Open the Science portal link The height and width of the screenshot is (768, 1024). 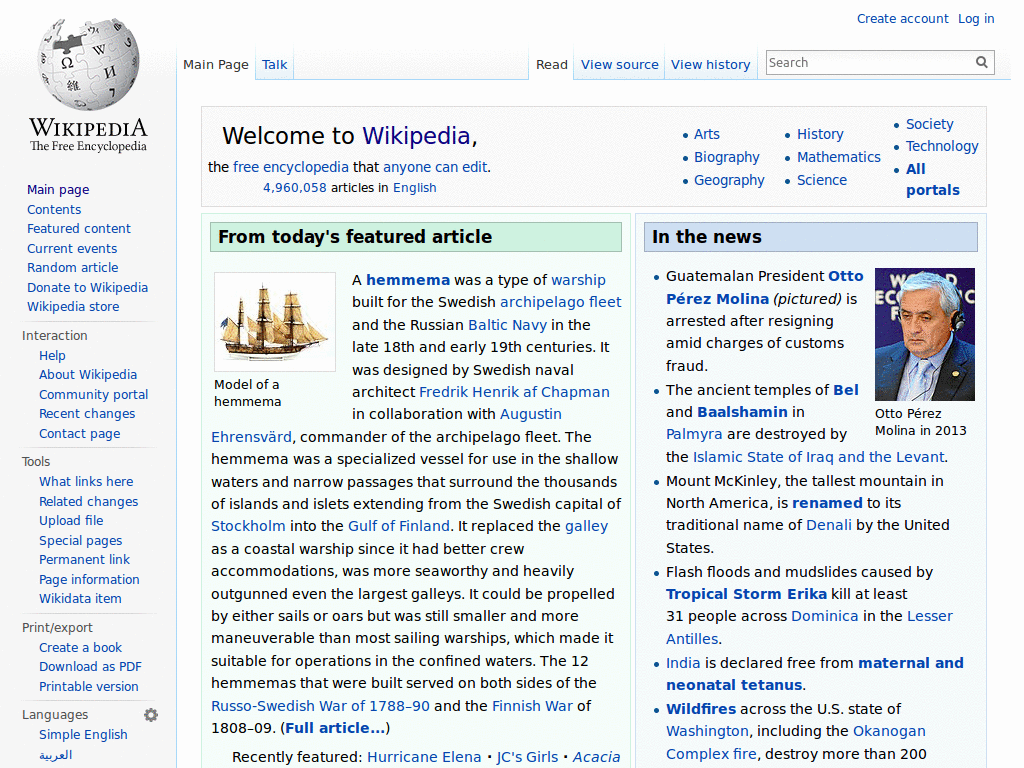(x=822, y=180)
